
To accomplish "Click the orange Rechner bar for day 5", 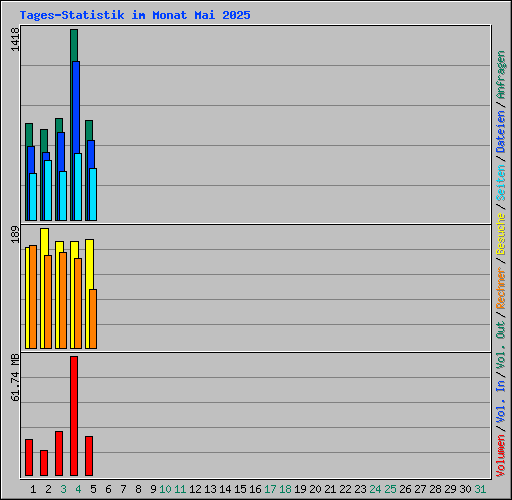I will pos(93,319).
